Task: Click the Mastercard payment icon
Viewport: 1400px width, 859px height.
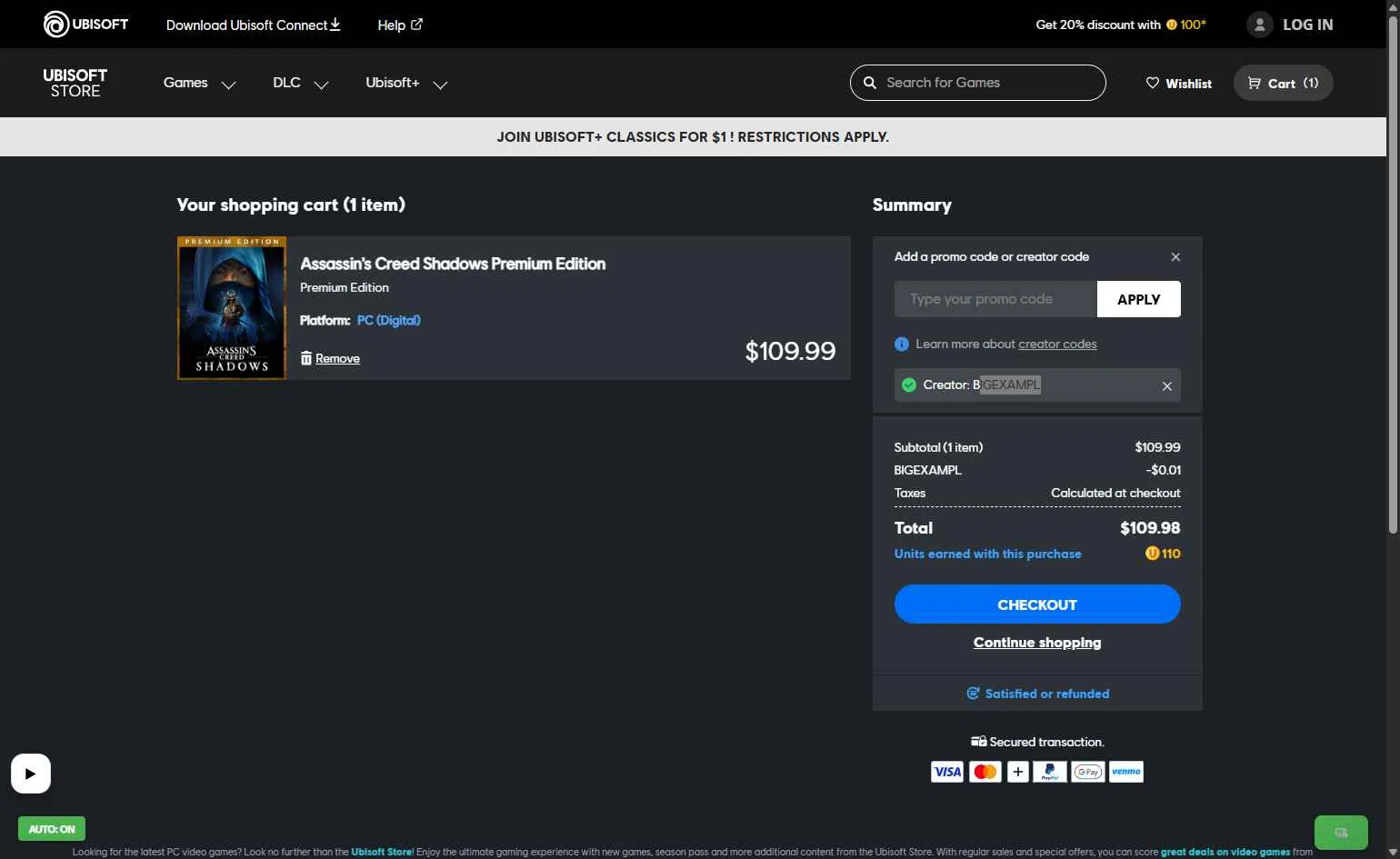Action: click(x=985, y=772)
